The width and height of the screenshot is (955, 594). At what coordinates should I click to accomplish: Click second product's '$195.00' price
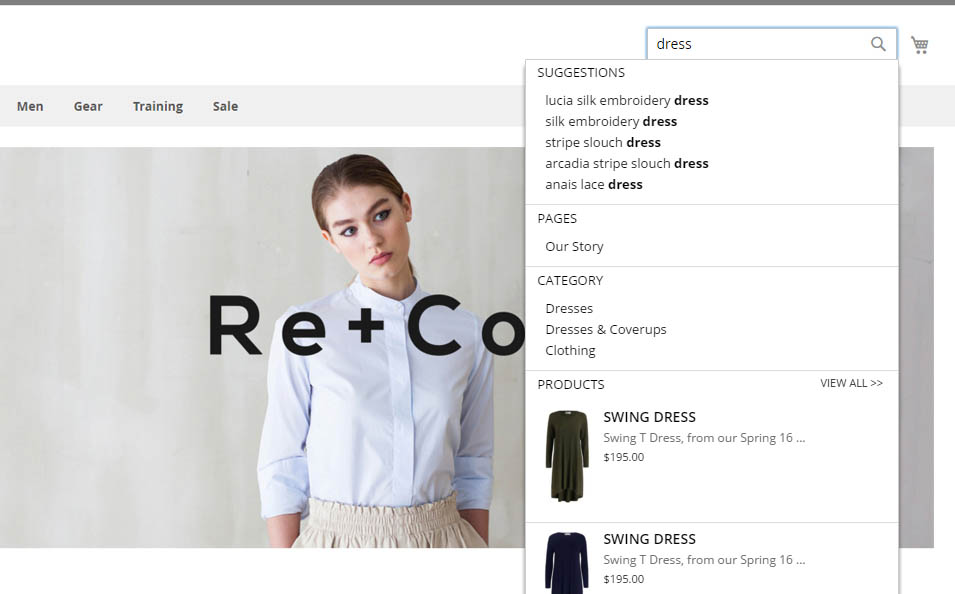[x=623, y=579]
